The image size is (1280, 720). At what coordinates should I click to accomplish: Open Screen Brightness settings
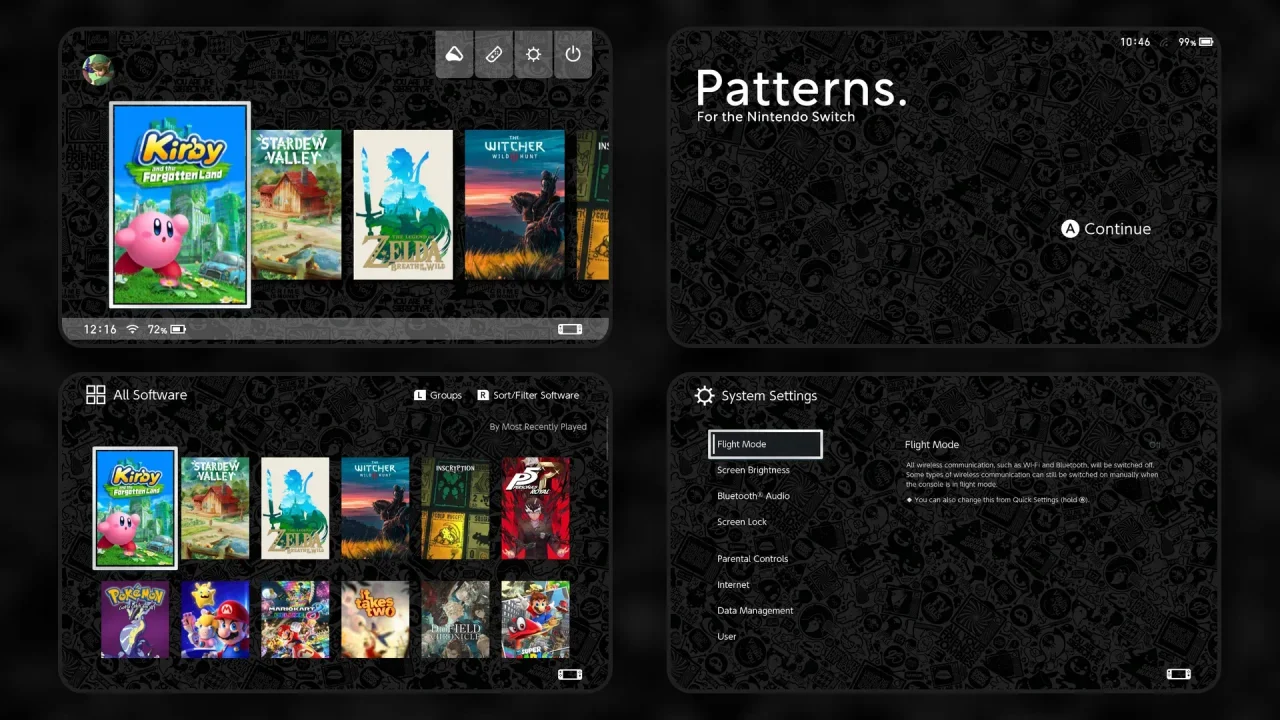(753, 470)
